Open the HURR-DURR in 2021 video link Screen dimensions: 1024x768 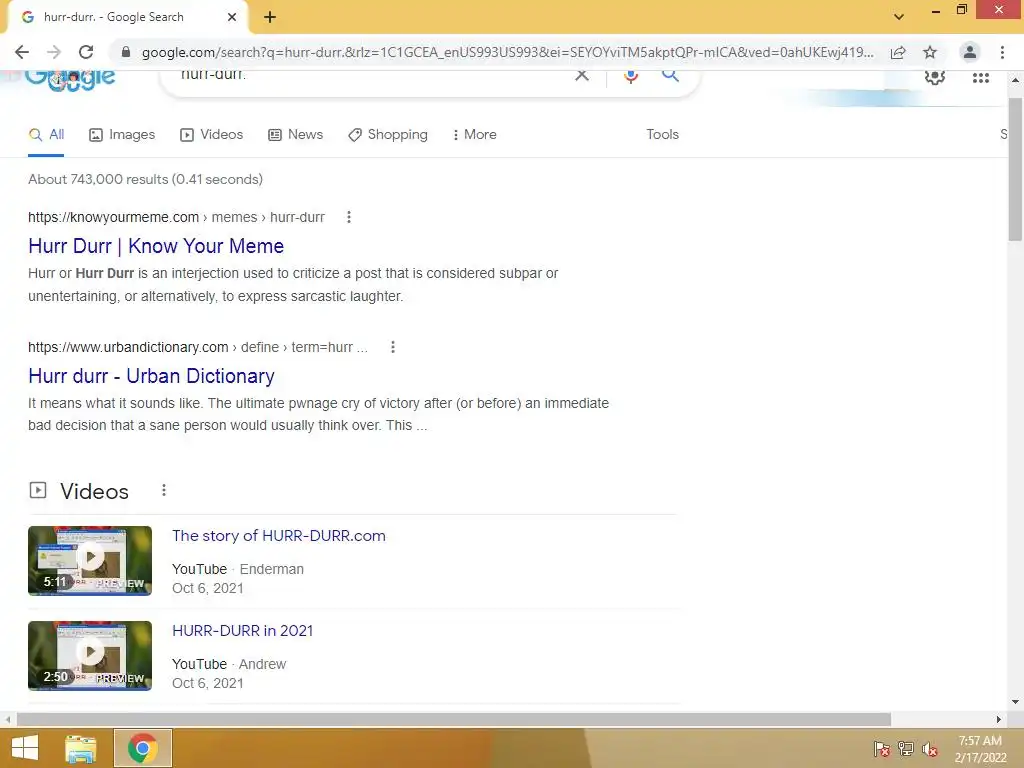click(x=242, y=631)
